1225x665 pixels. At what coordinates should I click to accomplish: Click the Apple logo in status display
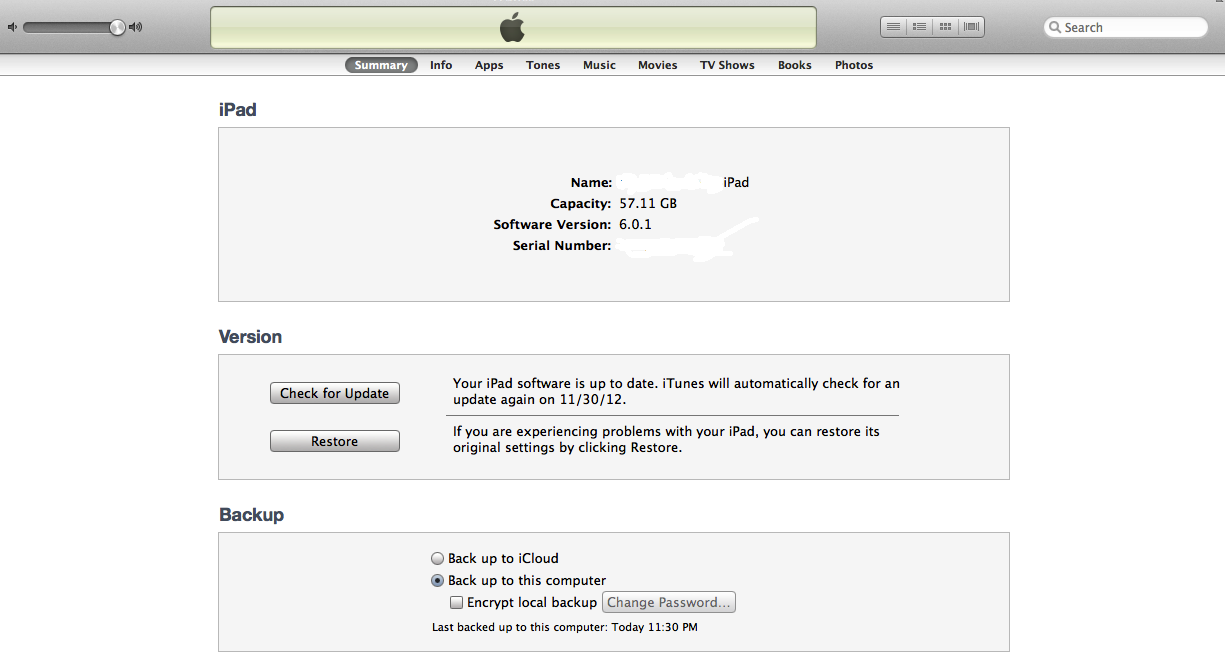point(512,27)
